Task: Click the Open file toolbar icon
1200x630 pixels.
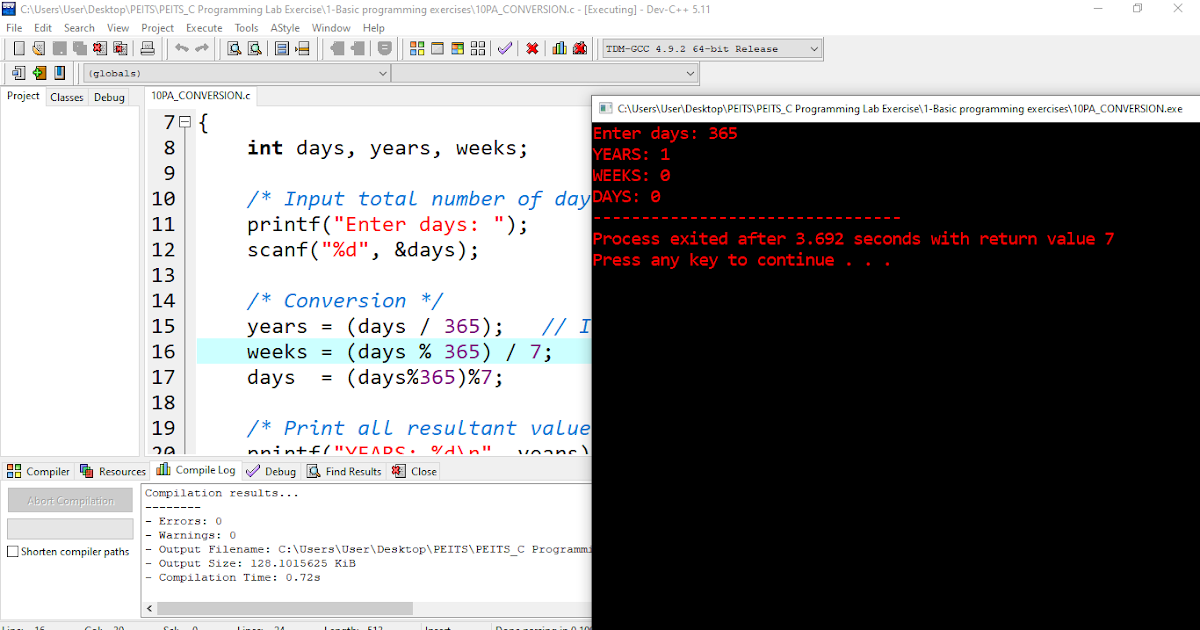Action: [37, 48]
